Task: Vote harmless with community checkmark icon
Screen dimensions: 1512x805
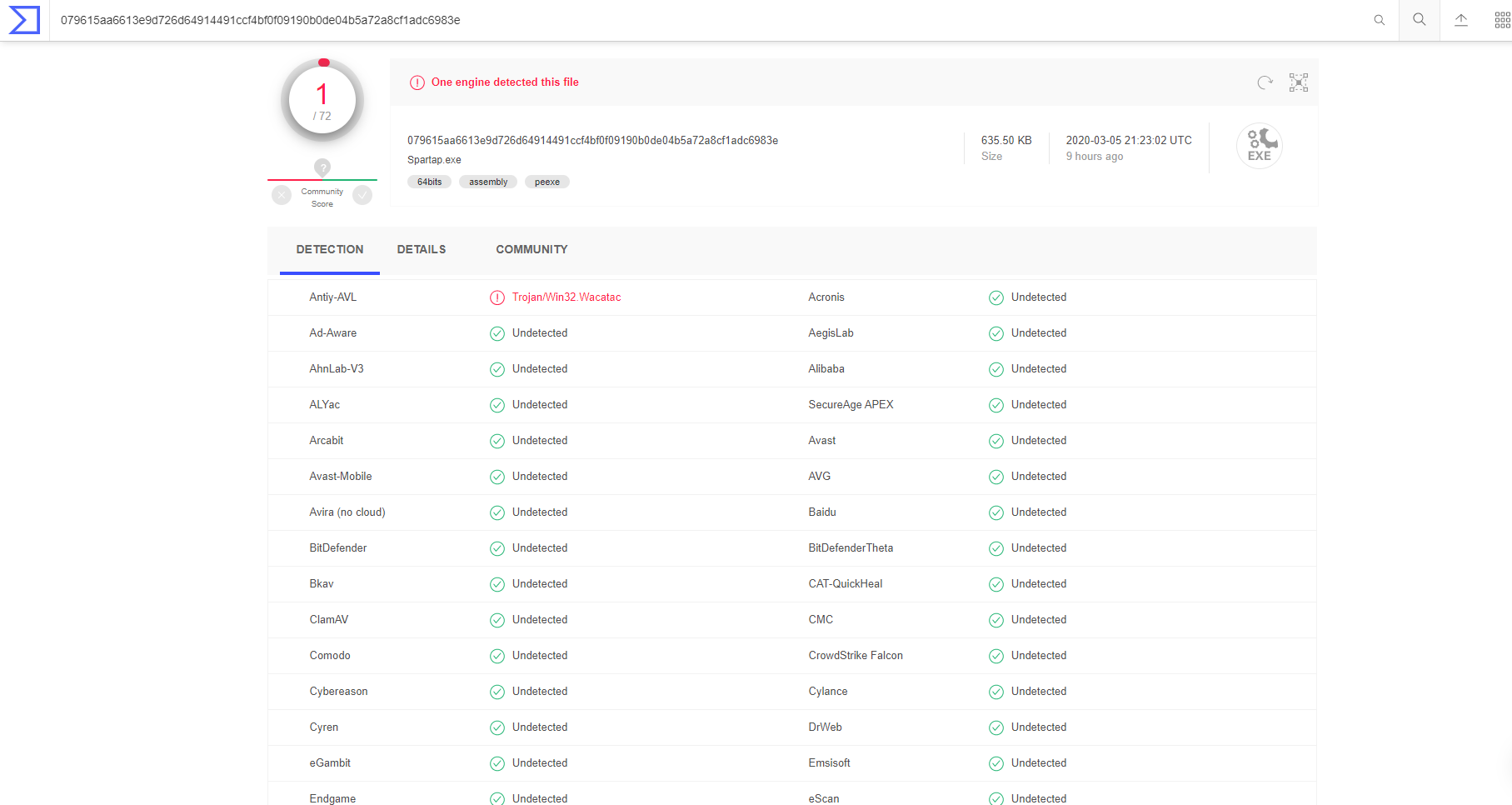Action: (x=362, y=195)
